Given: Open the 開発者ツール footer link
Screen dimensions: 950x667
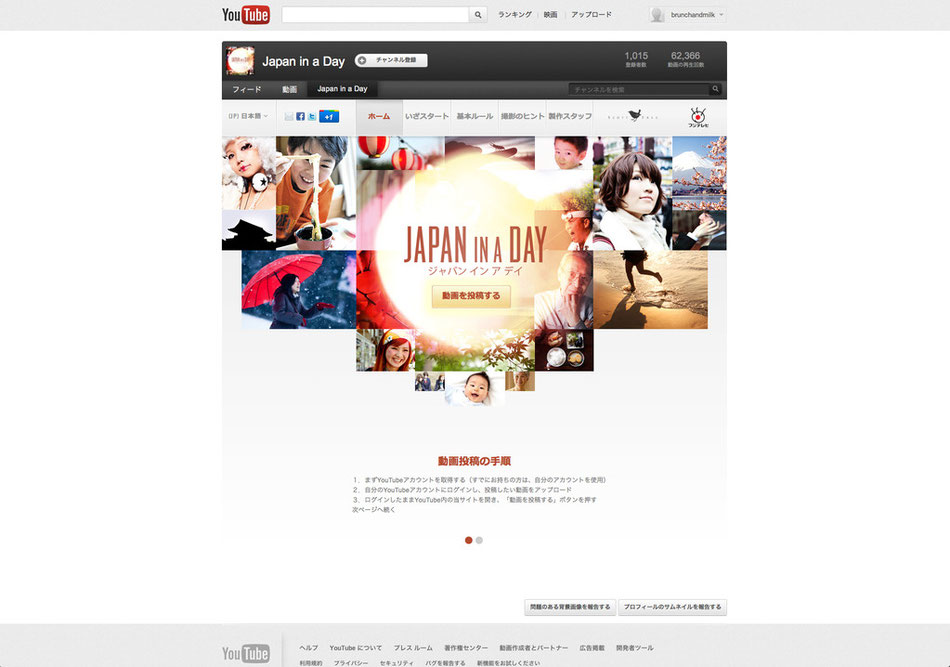Looking at the screenshot, I should click(635, 648).
